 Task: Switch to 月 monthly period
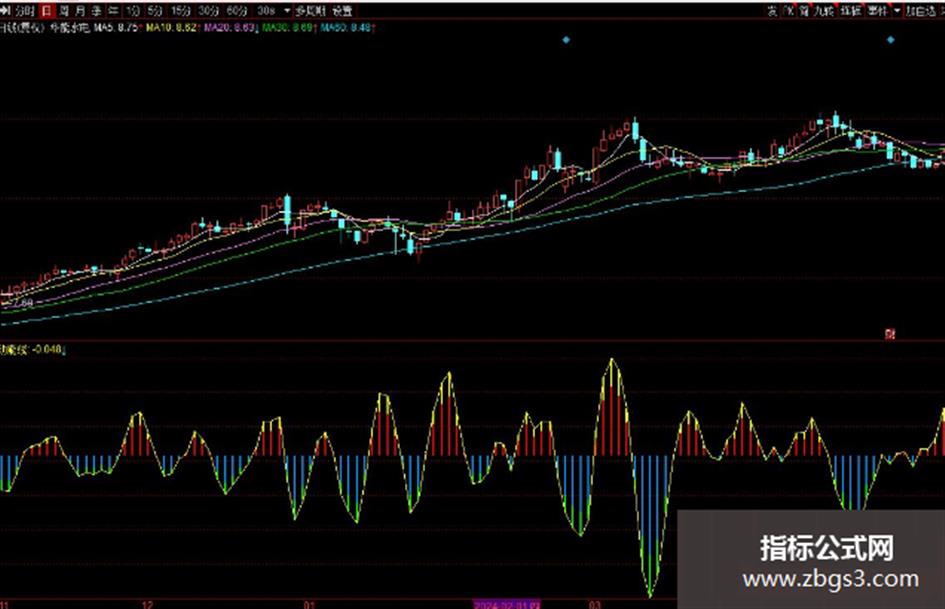(80, 10)
